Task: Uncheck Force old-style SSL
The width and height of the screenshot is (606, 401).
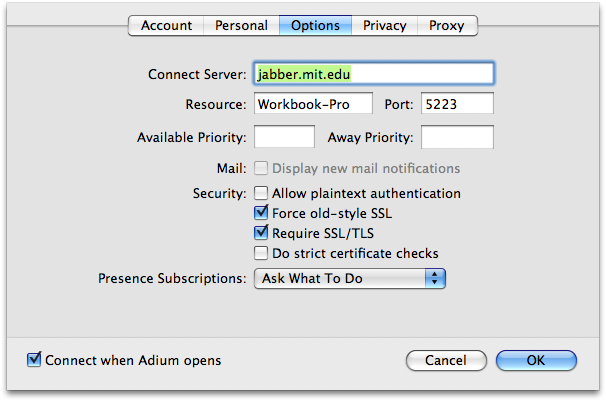Action: coord(261,212)
